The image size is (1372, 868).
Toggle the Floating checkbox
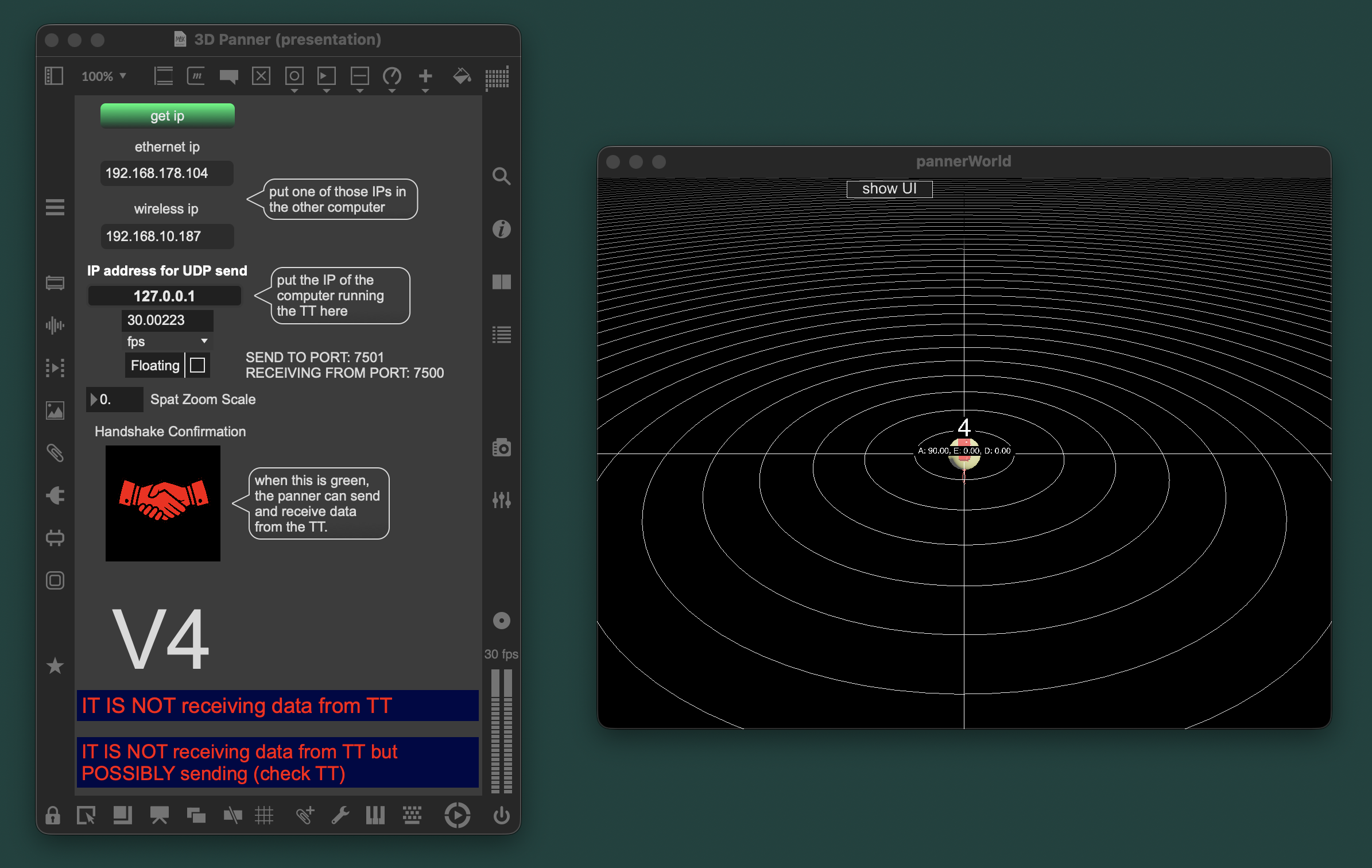tap(197, 365)
